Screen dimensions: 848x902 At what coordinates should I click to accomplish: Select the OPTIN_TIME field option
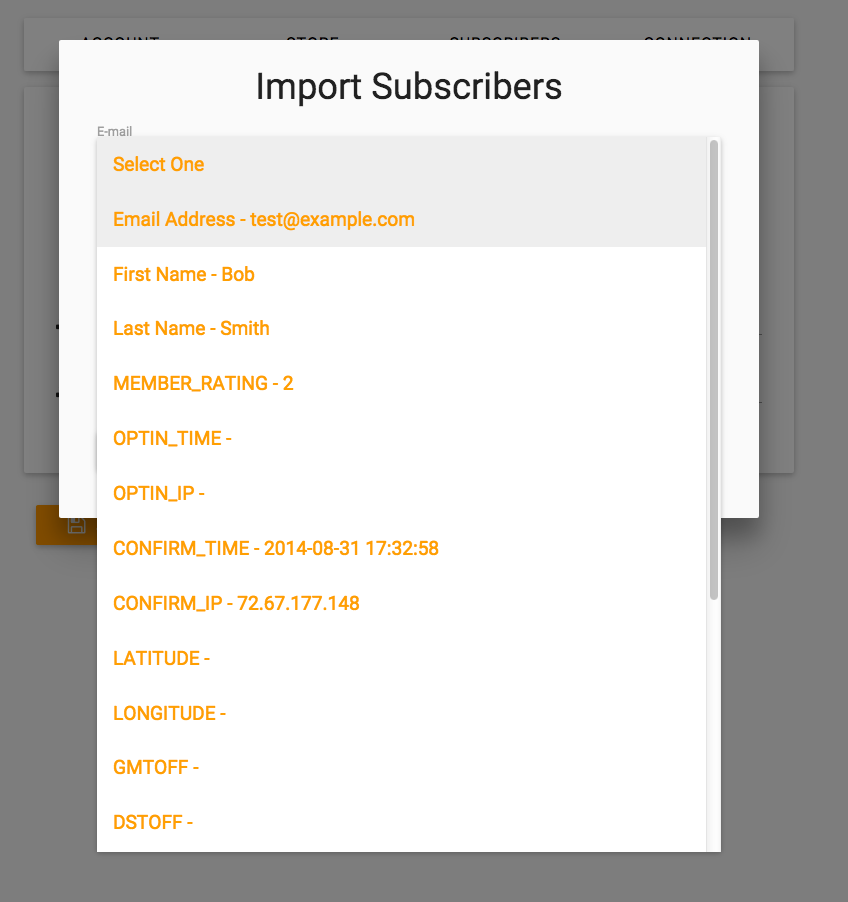click(172, 438)
